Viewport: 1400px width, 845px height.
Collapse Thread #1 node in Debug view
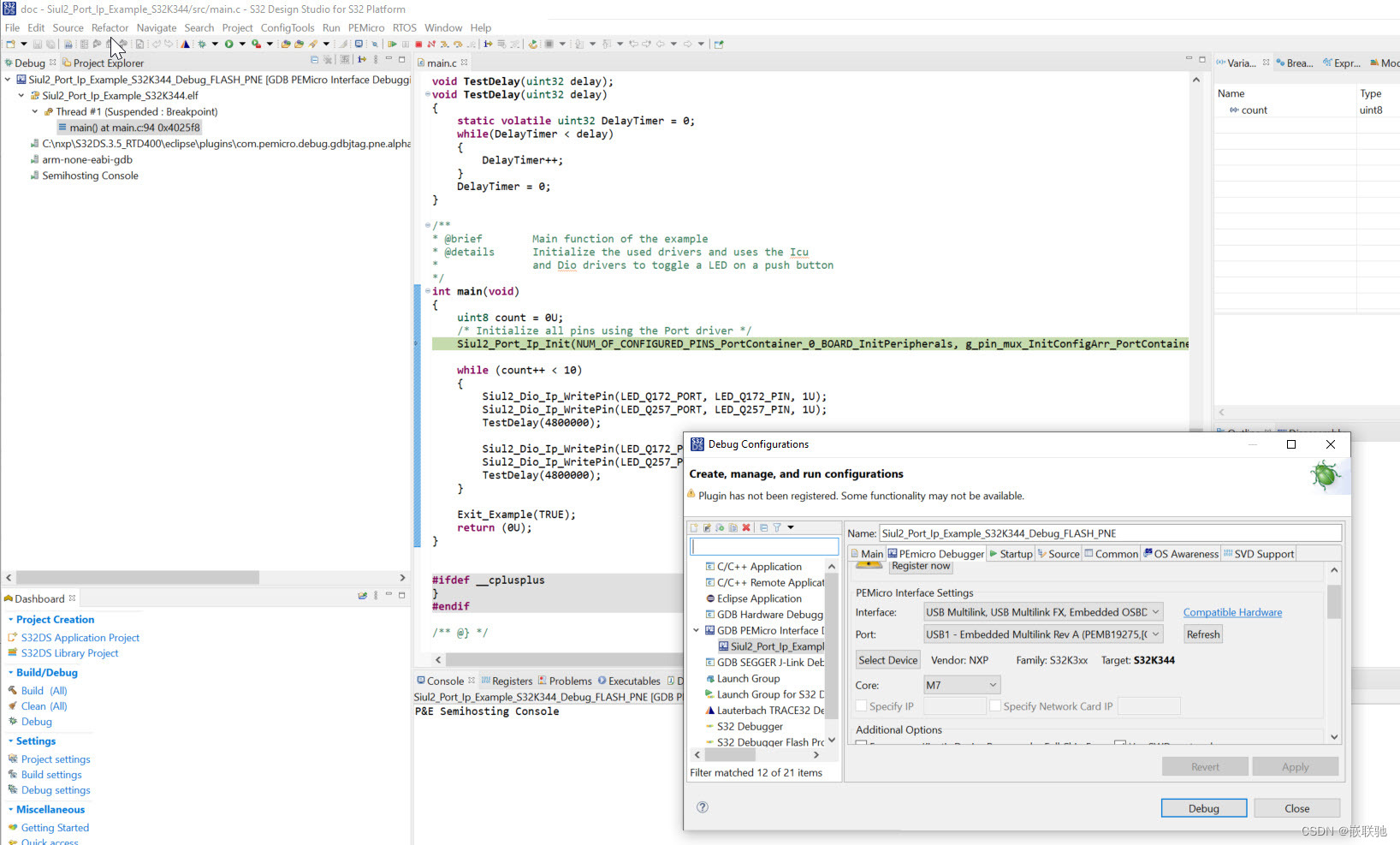(35, 111)
